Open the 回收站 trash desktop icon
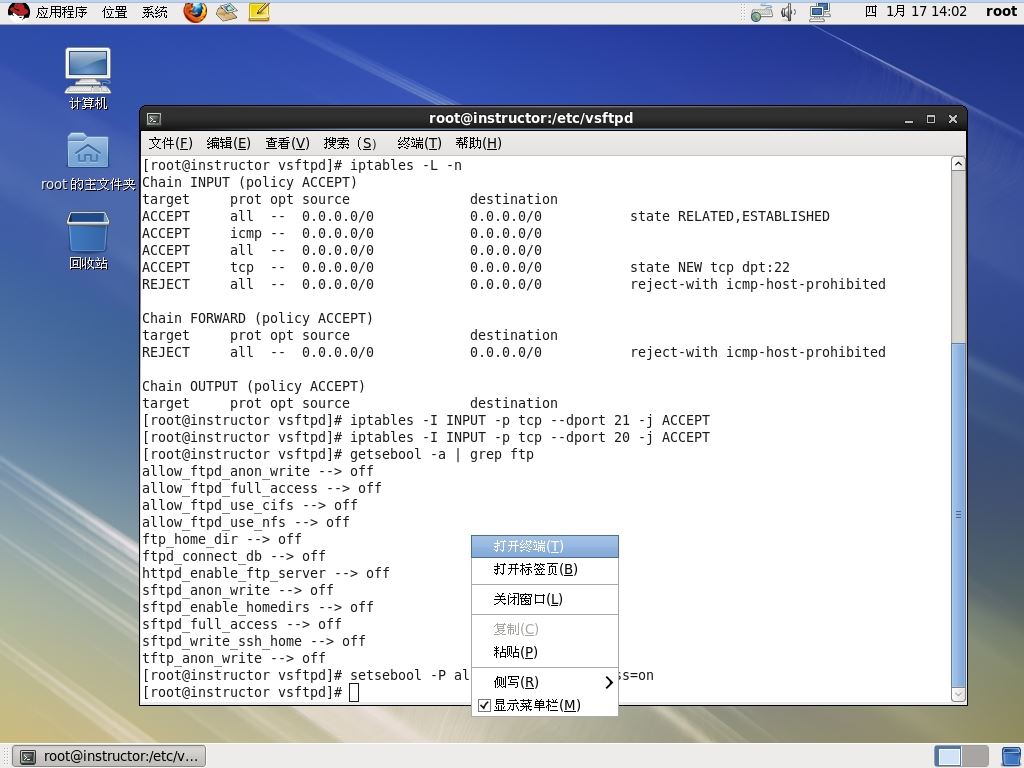 tap(88, 240)
